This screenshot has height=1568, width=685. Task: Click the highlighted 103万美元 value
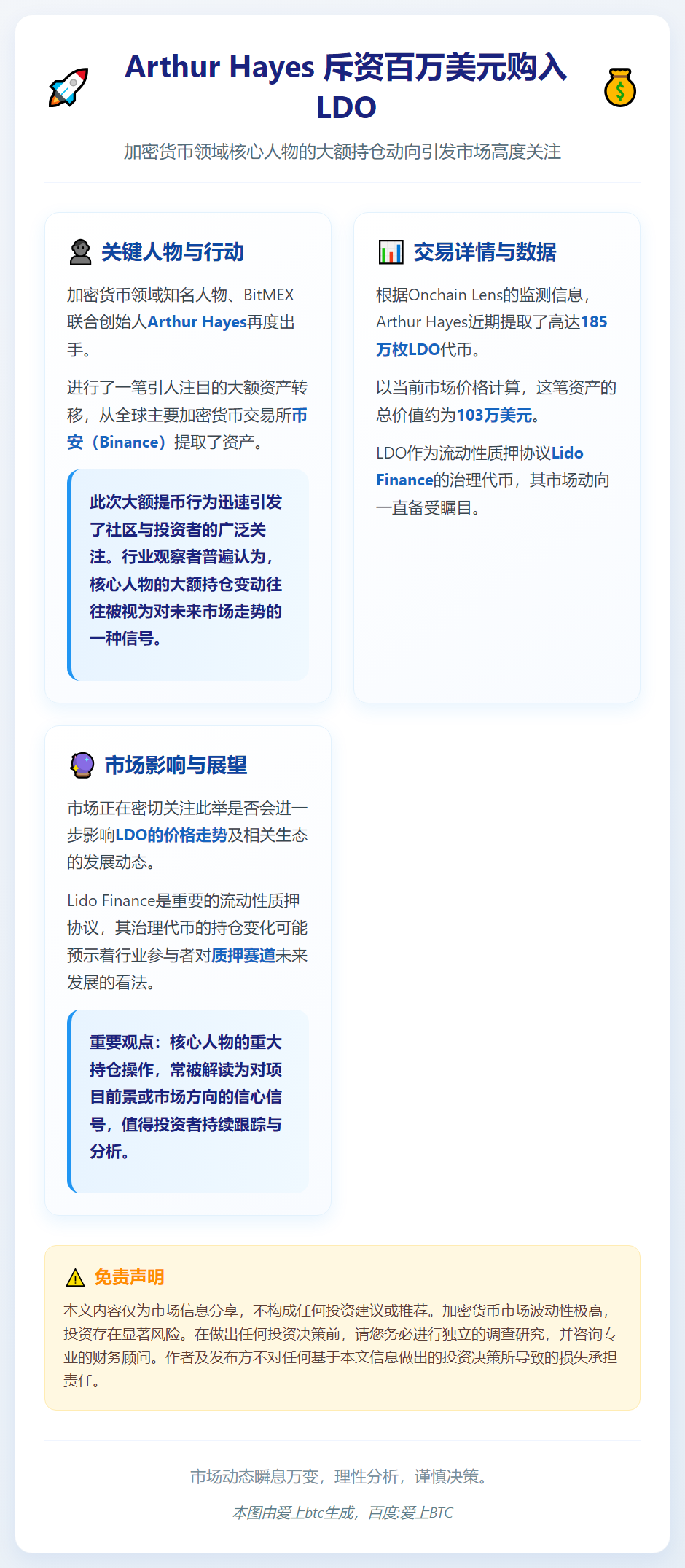[x=494, y=416]
